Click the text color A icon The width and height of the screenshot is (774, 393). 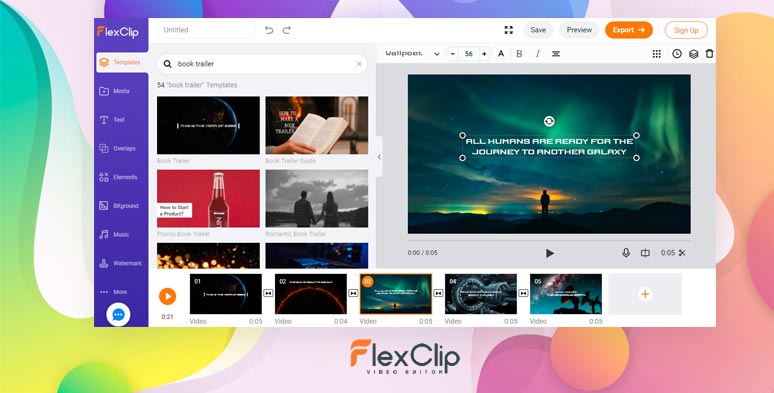(501, 54)
